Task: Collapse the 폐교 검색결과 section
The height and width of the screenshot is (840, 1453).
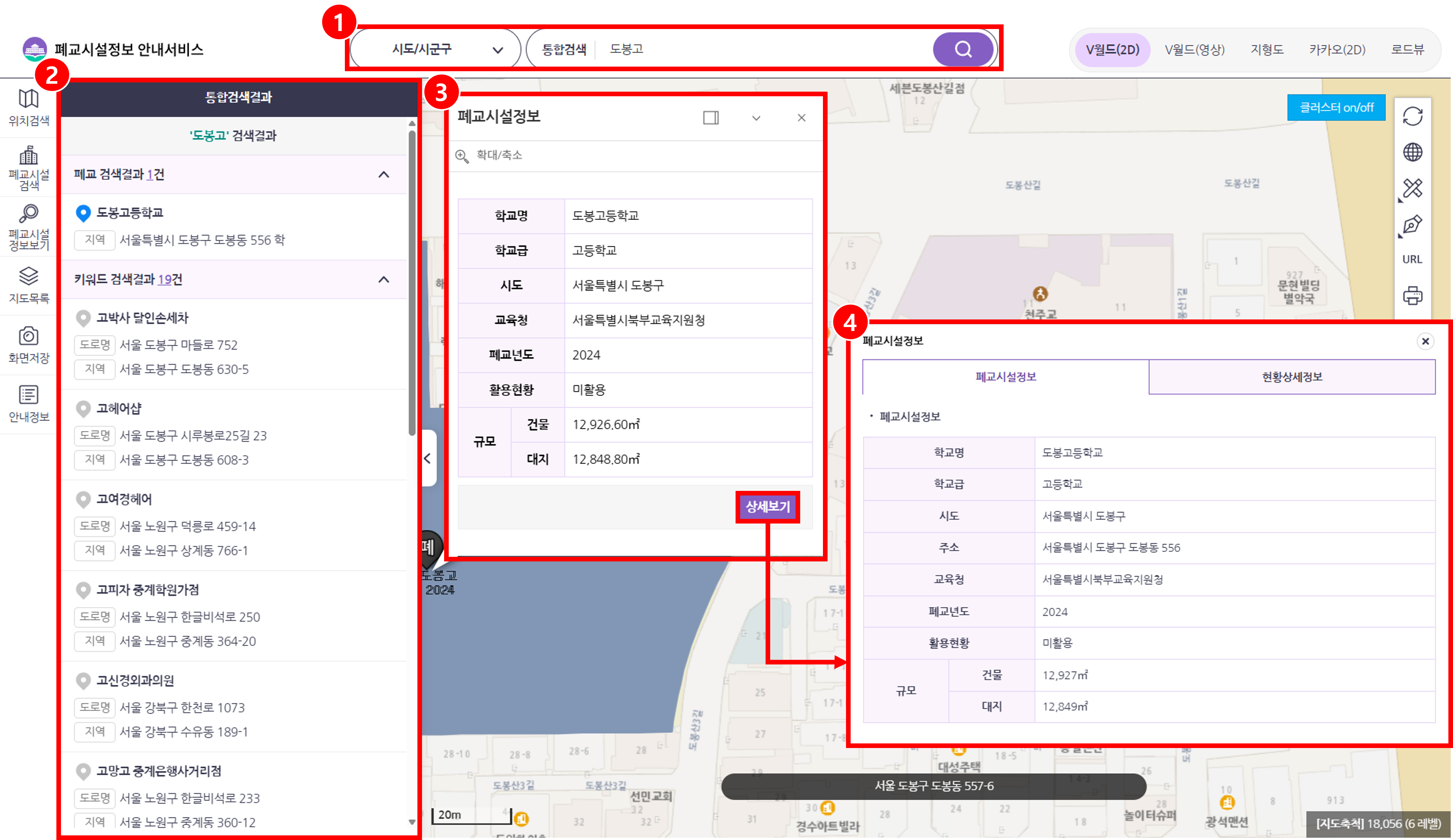Action: pyautogui.click(x=383, y=174)
